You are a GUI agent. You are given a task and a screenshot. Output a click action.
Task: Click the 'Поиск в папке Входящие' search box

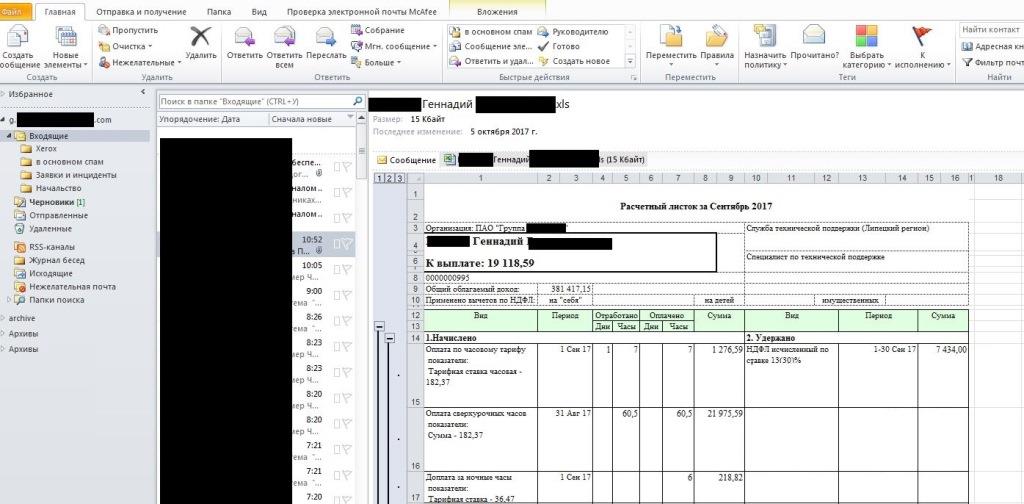[x=255, y=101]
